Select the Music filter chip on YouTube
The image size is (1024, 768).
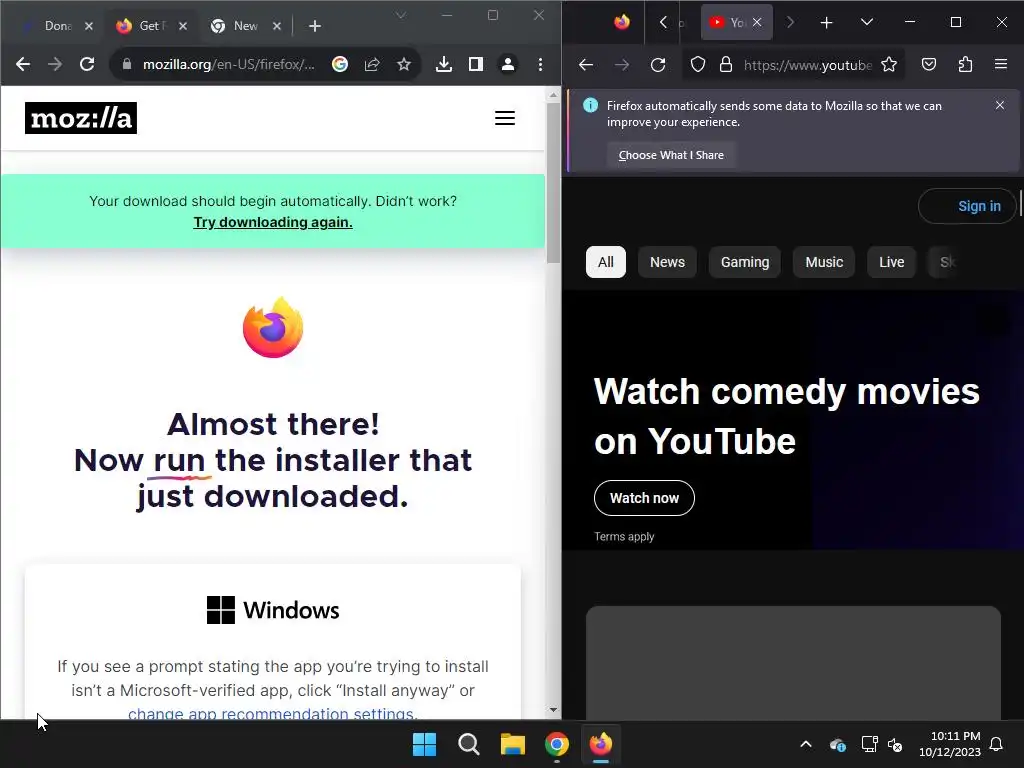[x=824, y=262]
